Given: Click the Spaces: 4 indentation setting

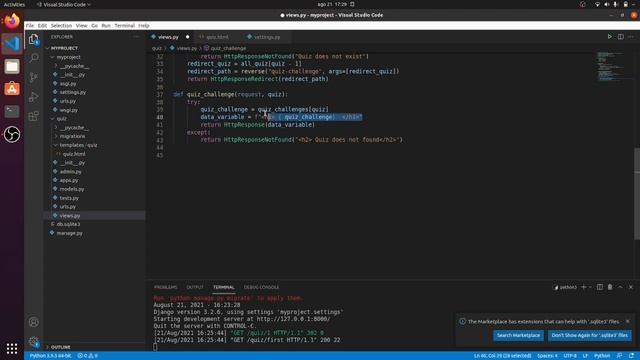Looking at the screenshot, I should click(547, 356).
